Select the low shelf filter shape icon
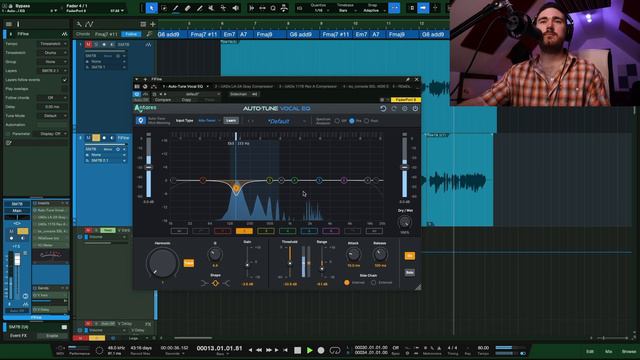This screenshot has width=640, height=360. 204,283
